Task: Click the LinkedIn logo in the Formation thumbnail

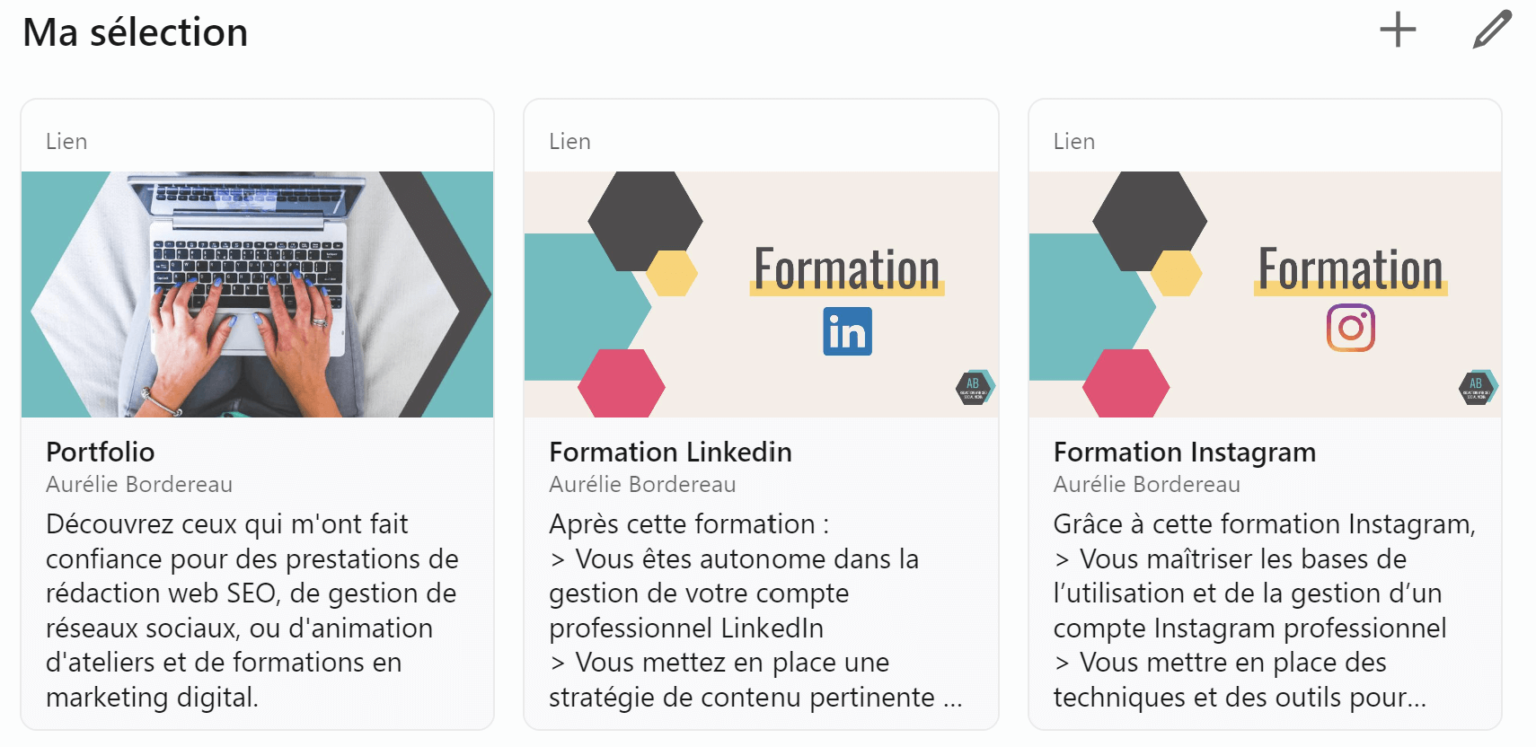Action: click(846, 331)
